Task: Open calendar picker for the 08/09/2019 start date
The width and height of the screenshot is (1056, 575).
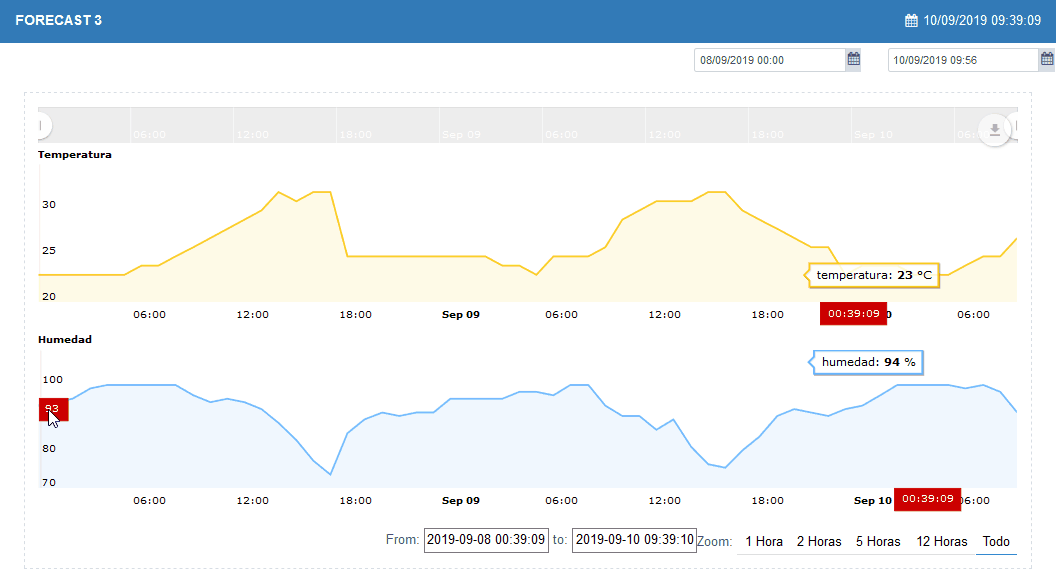Action: (853, 59)
